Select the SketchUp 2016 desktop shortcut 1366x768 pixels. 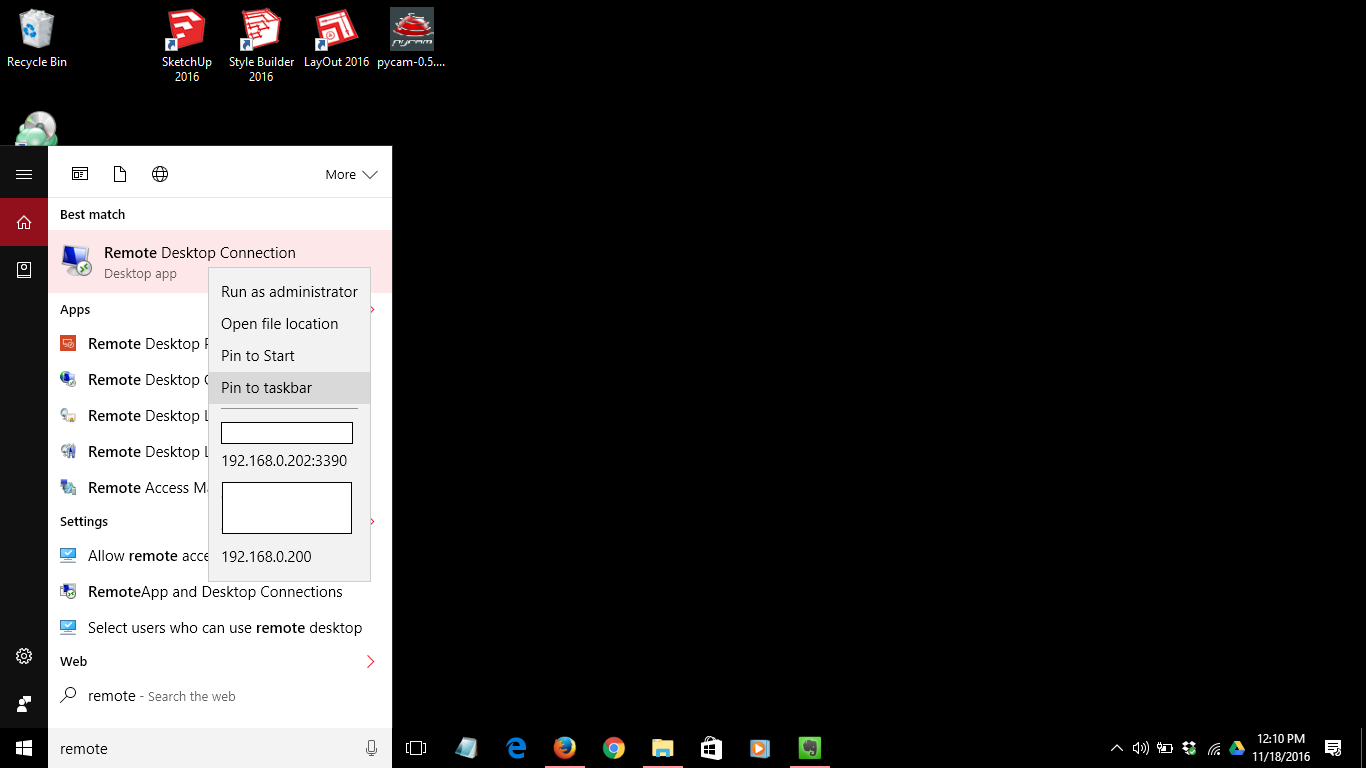point(186,46)
